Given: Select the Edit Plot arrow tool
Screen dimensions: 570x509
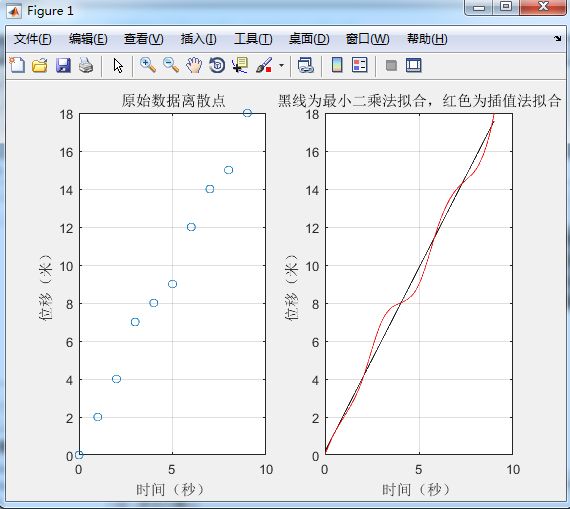Looking at the screenshot, I should tap(118, 66).
